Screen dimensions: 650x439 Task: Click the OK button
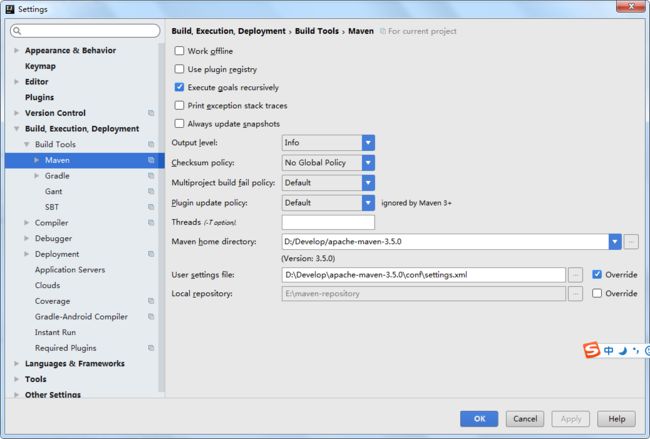tap(479, 419)
